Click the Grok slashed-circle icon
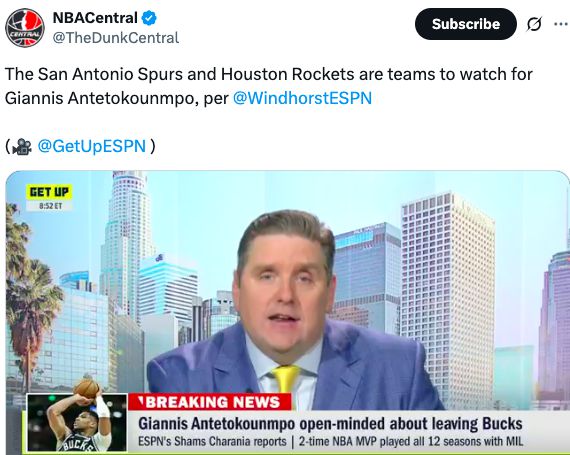The image size is (570, 455). (x=534, y=24)
